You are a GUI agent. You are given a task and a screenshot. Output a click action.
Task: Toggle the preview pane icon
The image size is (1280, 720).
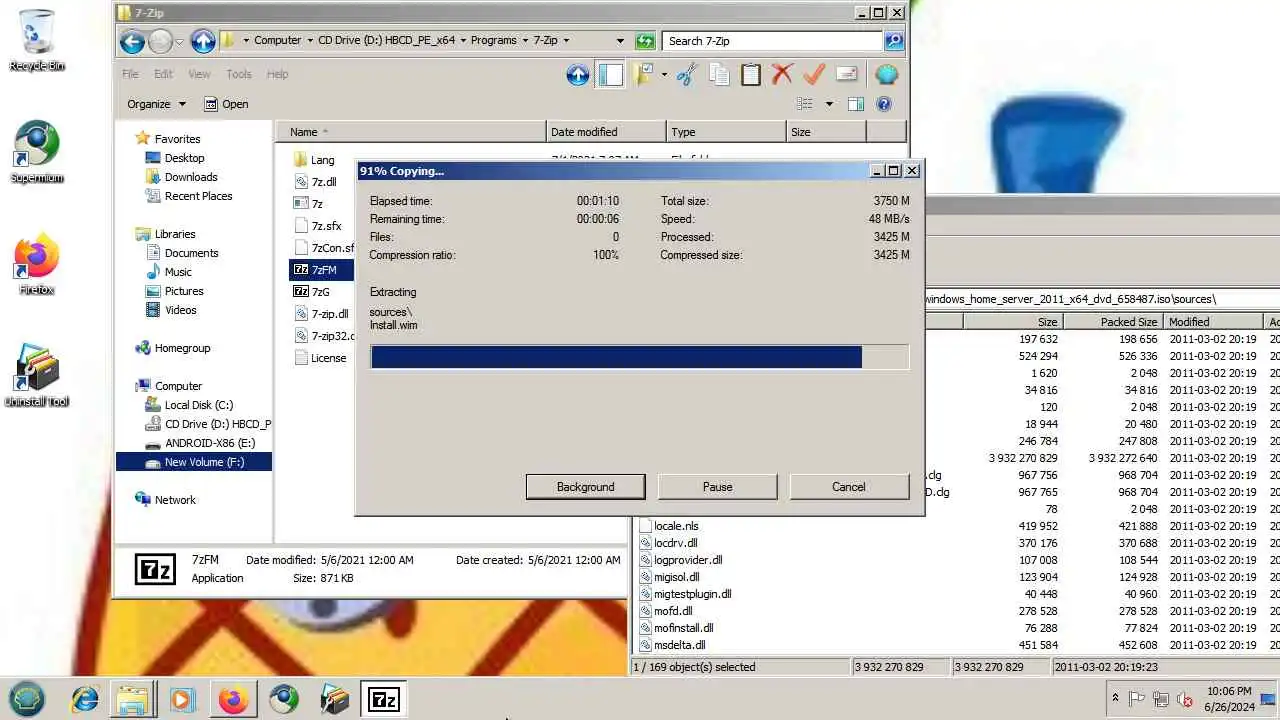click(856, 104)
